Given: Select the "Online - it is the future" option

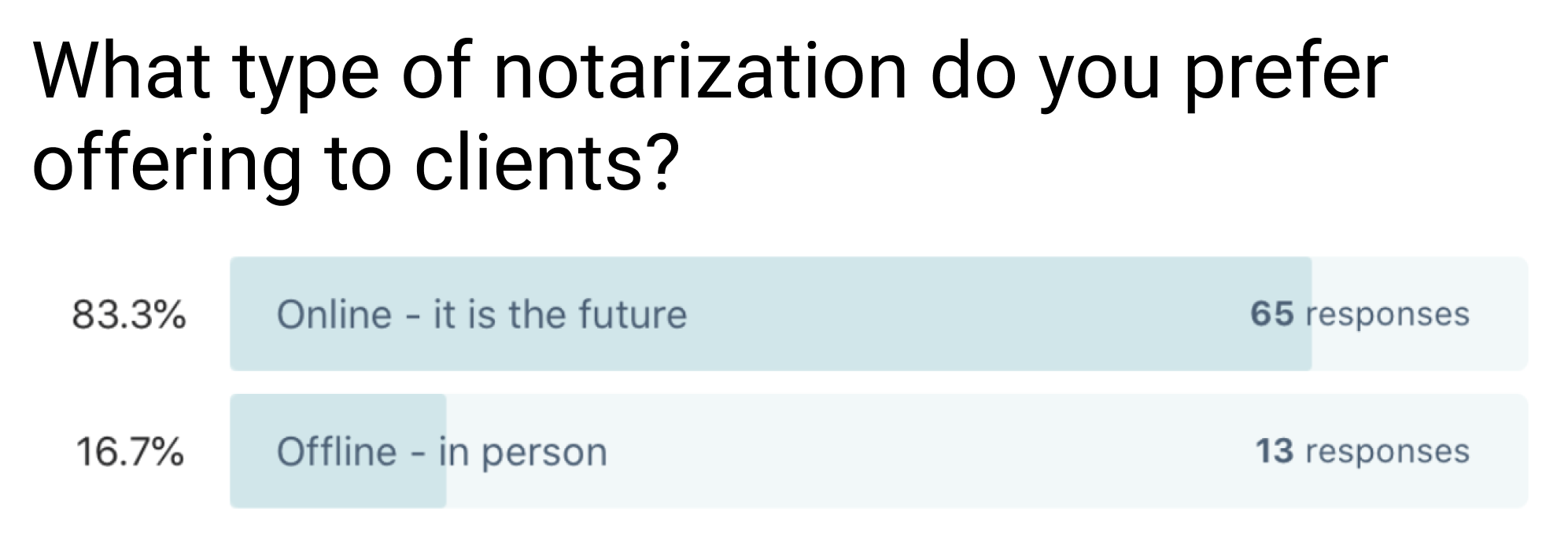Looking at the screenshot, I should coord(481,314).
